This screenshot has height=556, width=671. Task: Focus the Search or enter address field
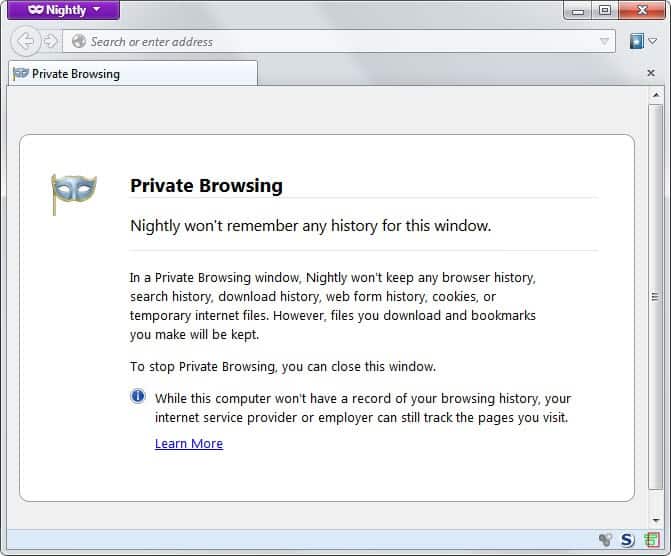339,42
